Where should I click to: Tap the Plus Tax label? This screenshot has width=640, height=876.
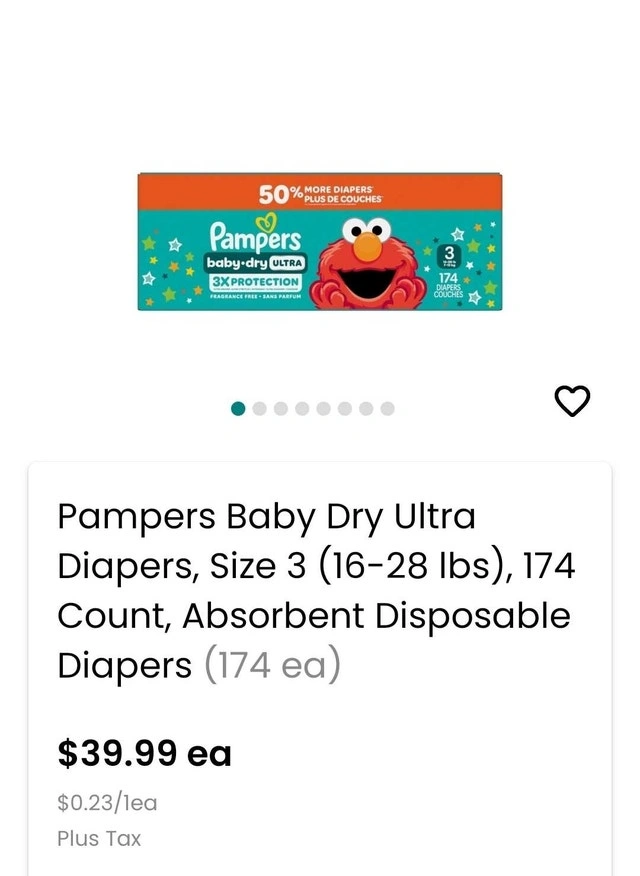pyautogui.click(x=99, y=839)
